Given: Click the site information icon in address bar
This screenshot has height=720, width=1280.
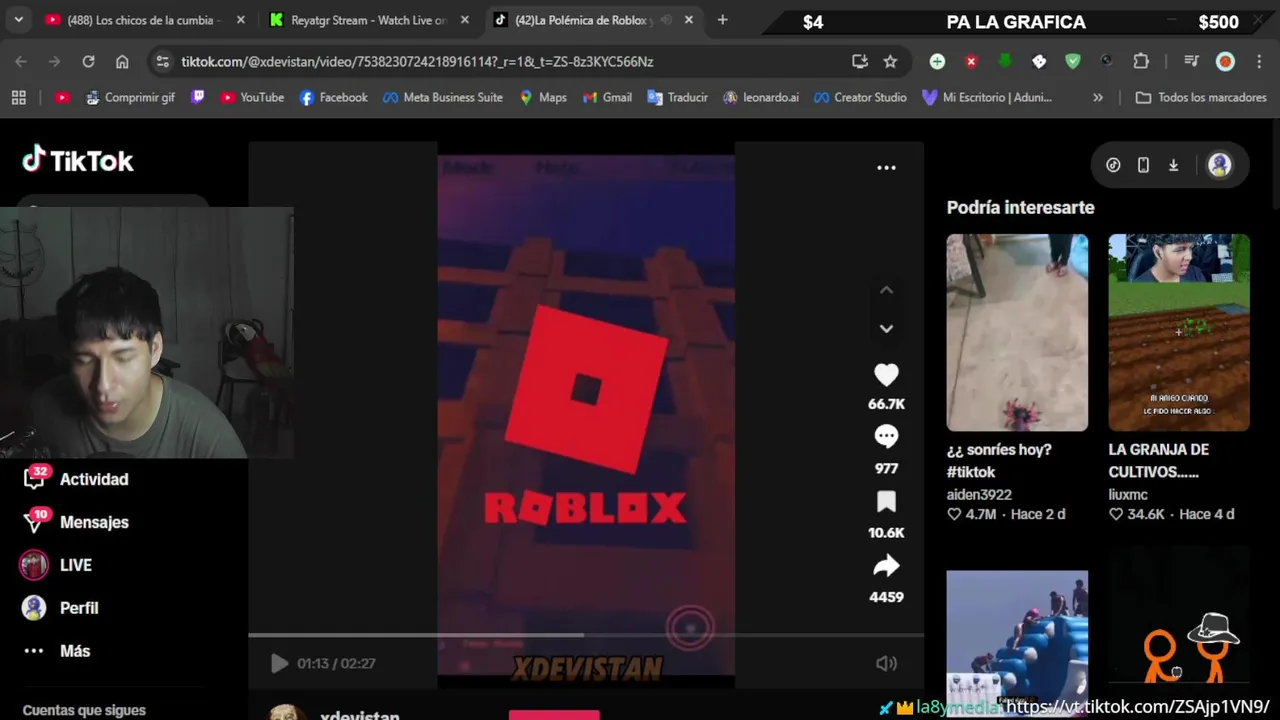Looking at the screenshot, I should [x=163, y=61].
